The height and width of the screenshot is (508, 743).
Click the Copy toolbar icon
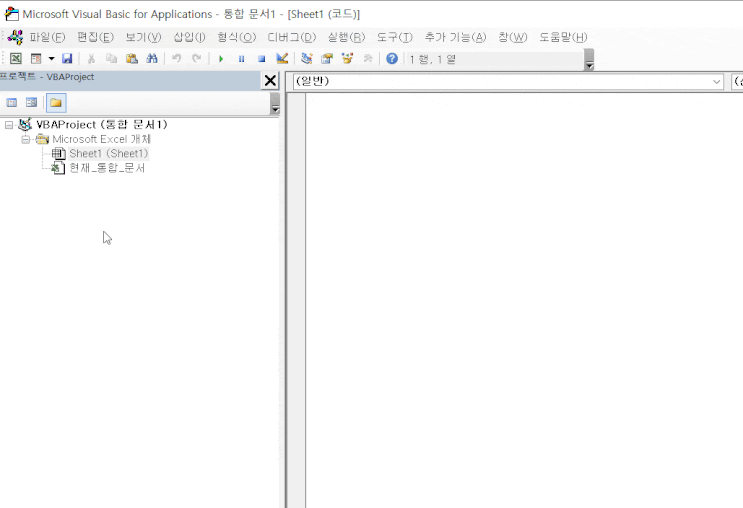(111, 59)
